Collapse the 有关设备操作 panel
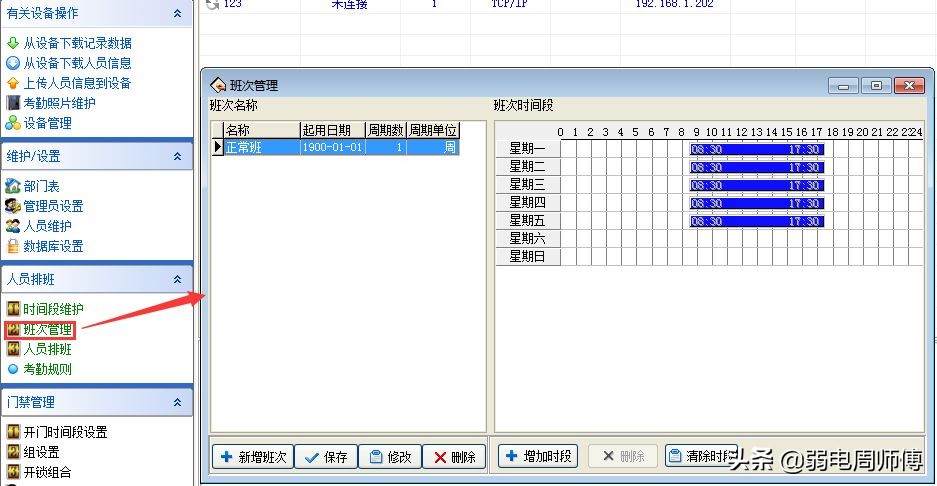937x486 pixels. pyautogui.click(x=177, y=13)
